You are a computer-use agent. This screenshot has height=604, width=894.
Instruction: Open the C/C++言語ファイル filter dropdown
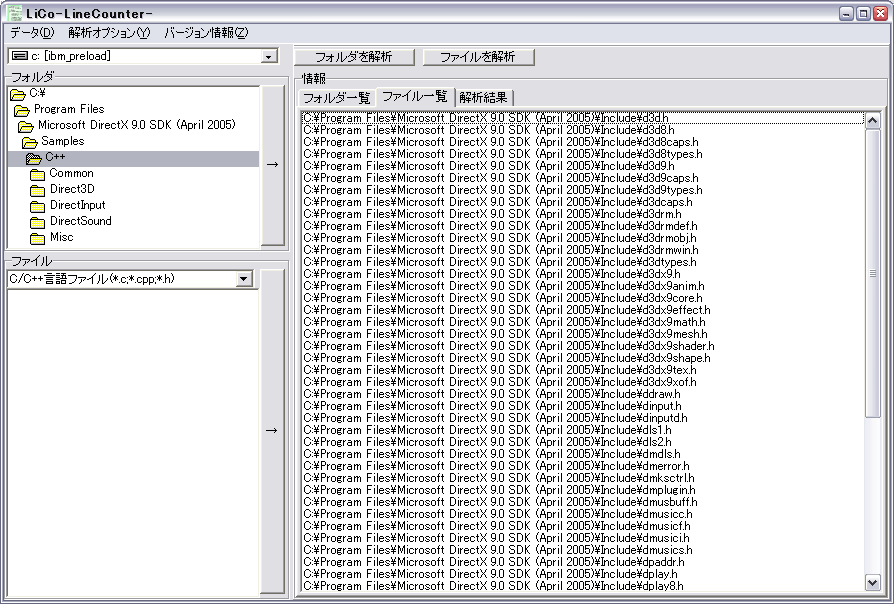(x=243, y=279)
